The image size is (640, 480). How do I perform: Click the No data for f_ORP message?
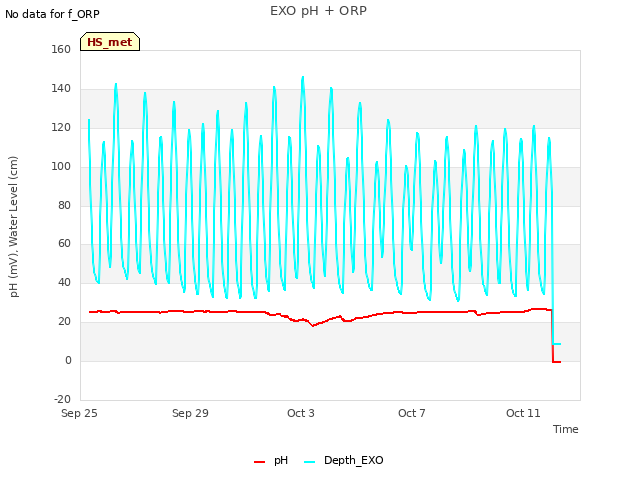click(x=52, y=14)
